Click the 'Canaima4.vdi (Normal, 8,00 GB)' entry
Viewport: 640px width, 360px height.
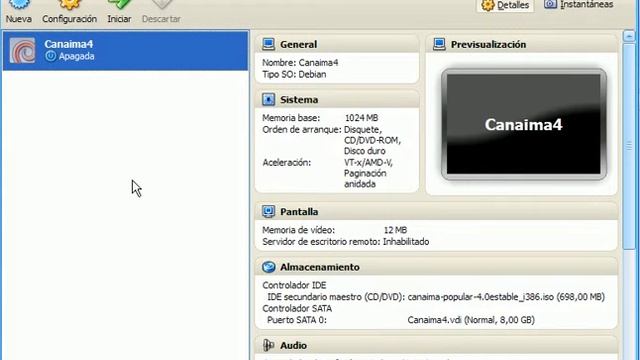pyautogui.click(x=471, y=320)
